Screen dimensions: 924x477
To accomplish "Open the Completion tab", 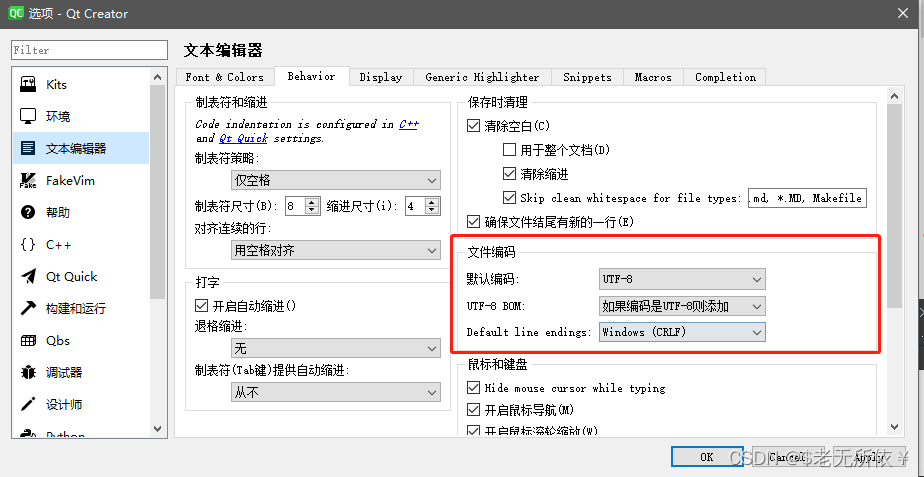I will (725, 77).
